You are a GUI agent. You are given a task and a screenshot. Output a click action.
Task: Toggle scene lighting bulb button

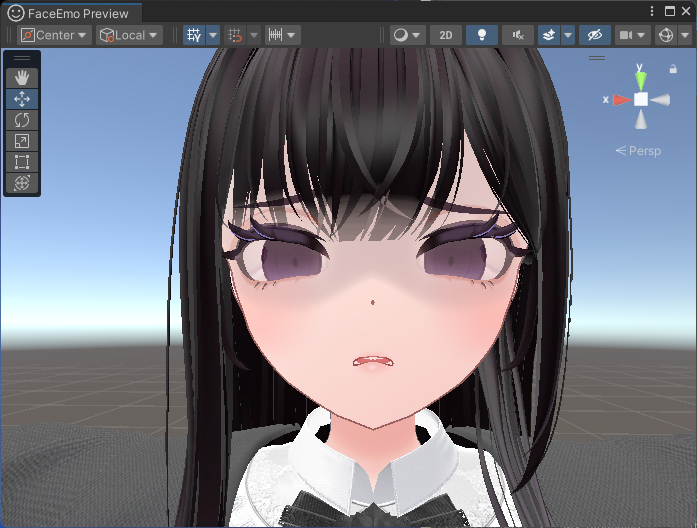pos(482,35)
